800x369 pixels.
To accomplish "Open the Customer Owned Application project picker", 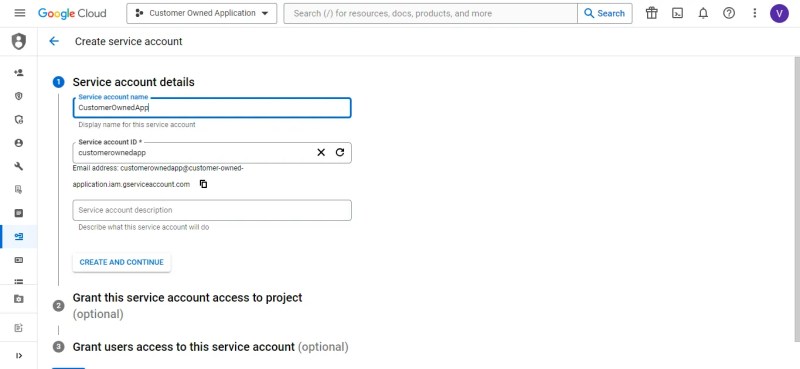I will pos(202,13).
